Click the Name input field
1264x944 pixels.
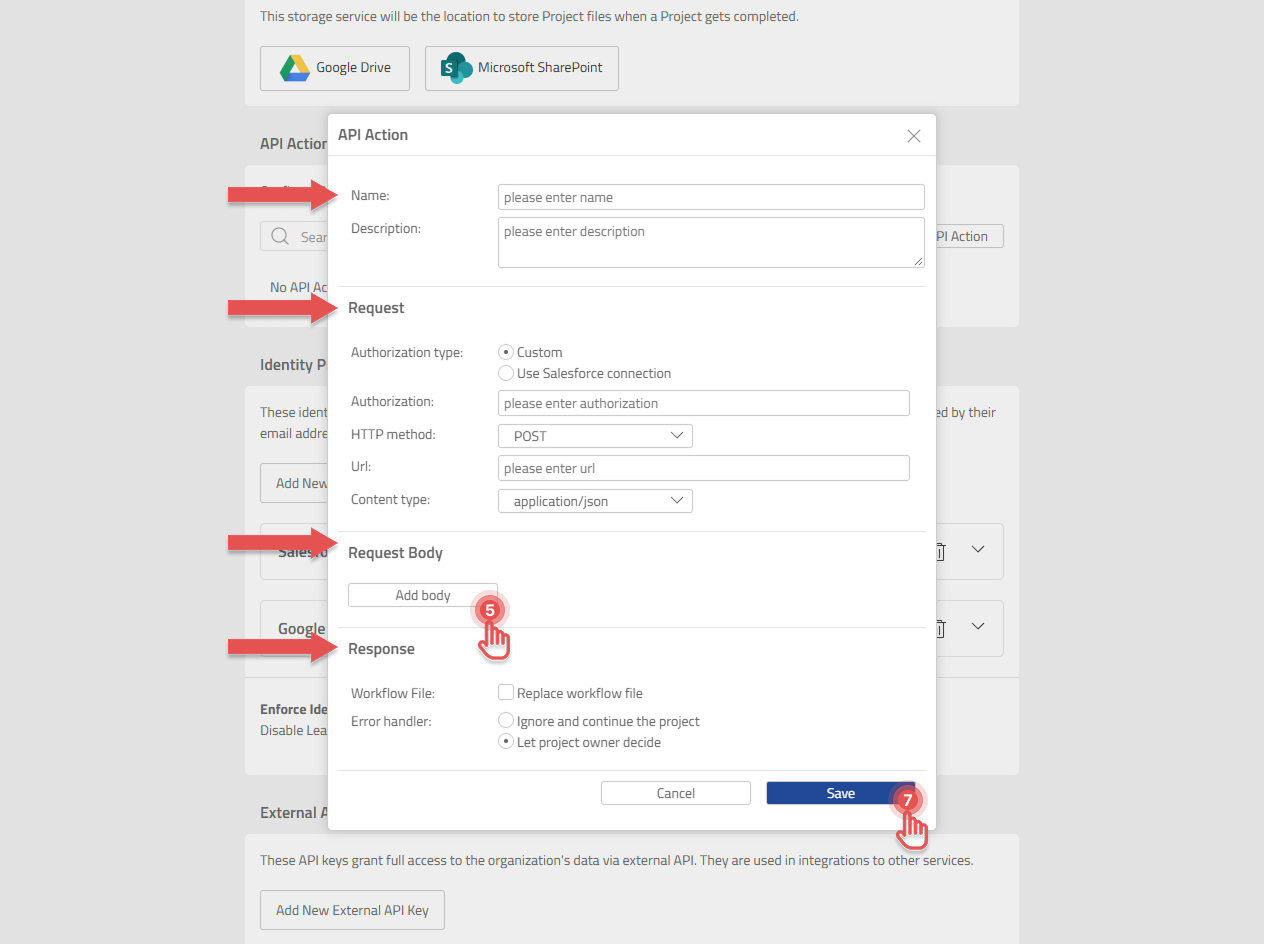pos(711,197)
